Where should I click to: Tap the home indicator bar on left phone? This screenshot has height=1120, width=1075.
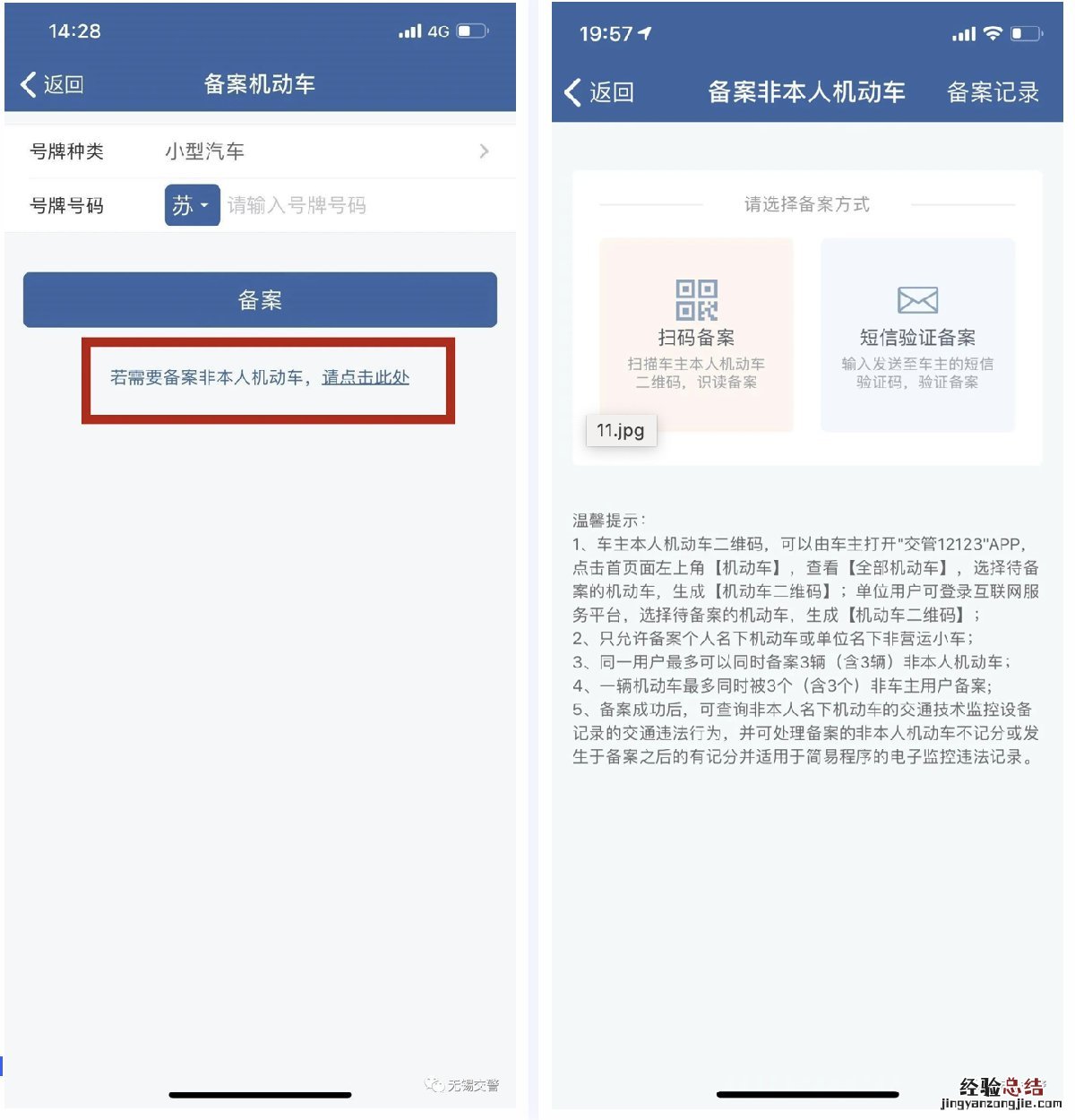click(x=260, y=1094)
